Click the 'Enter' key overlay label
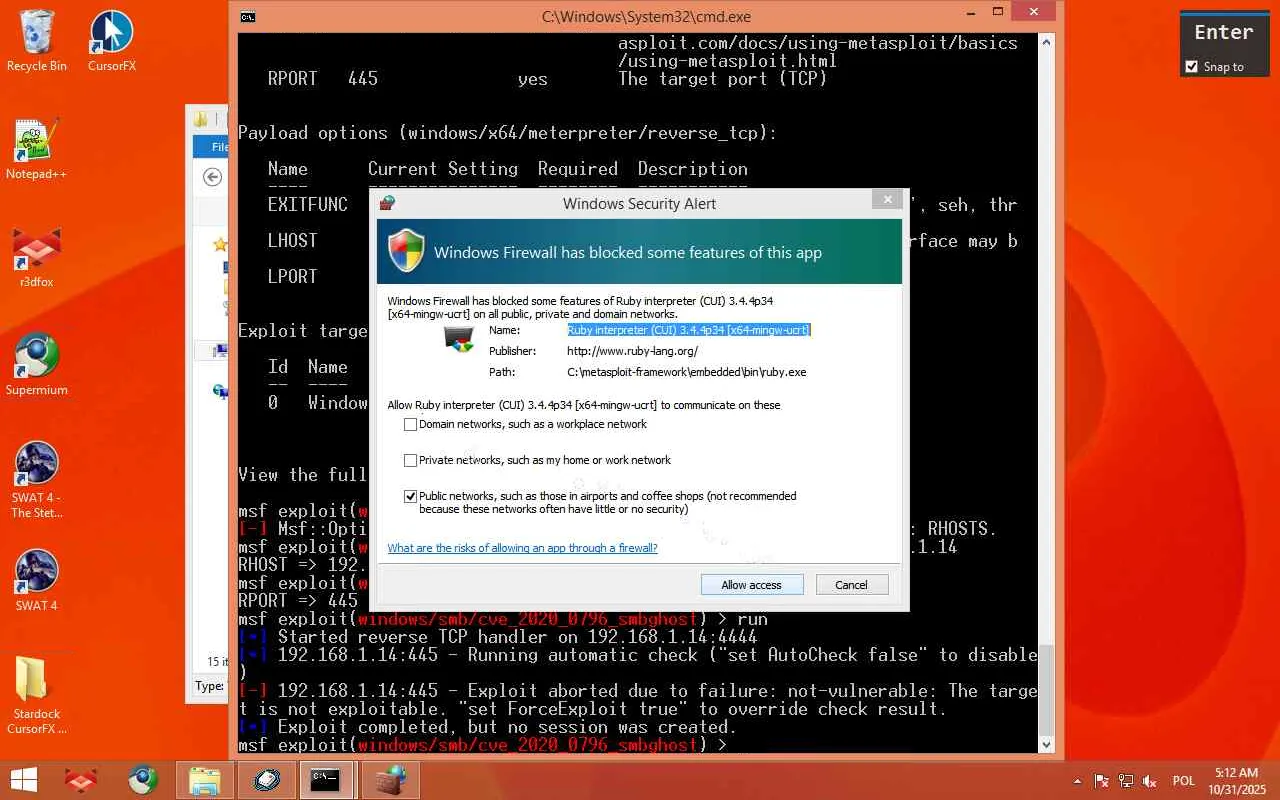Viewport: 1280px width, 800px height. point(1224,32)
